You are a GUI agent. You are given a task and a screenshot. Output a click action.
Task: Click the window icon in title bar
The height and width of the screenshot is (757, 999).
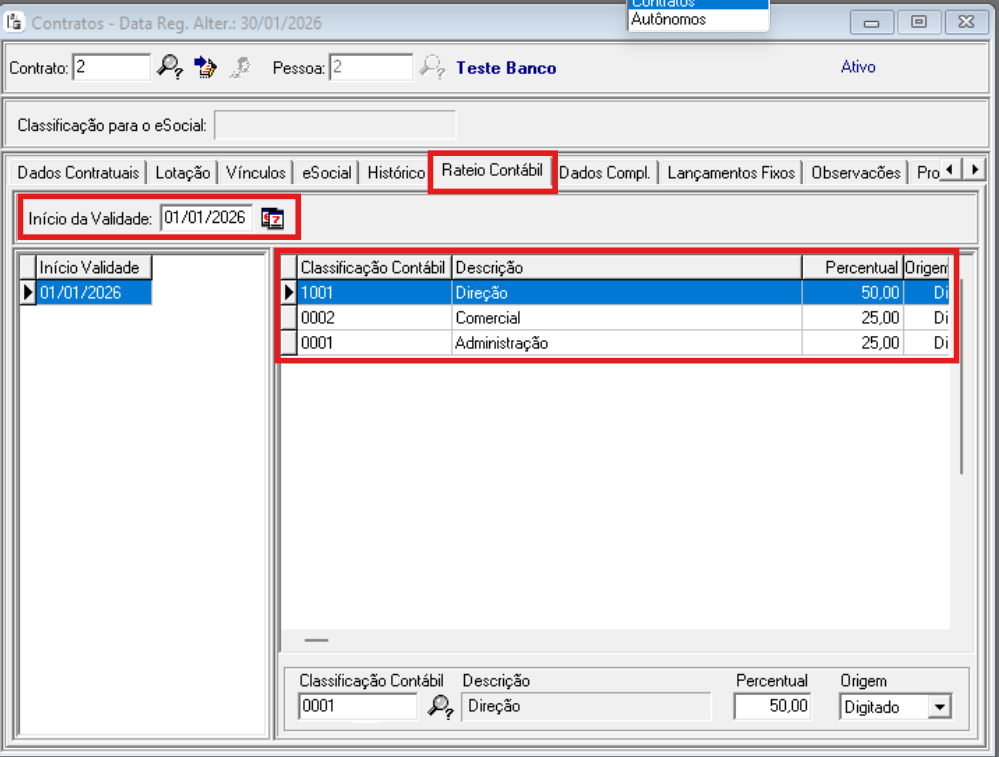click(15, 22)
